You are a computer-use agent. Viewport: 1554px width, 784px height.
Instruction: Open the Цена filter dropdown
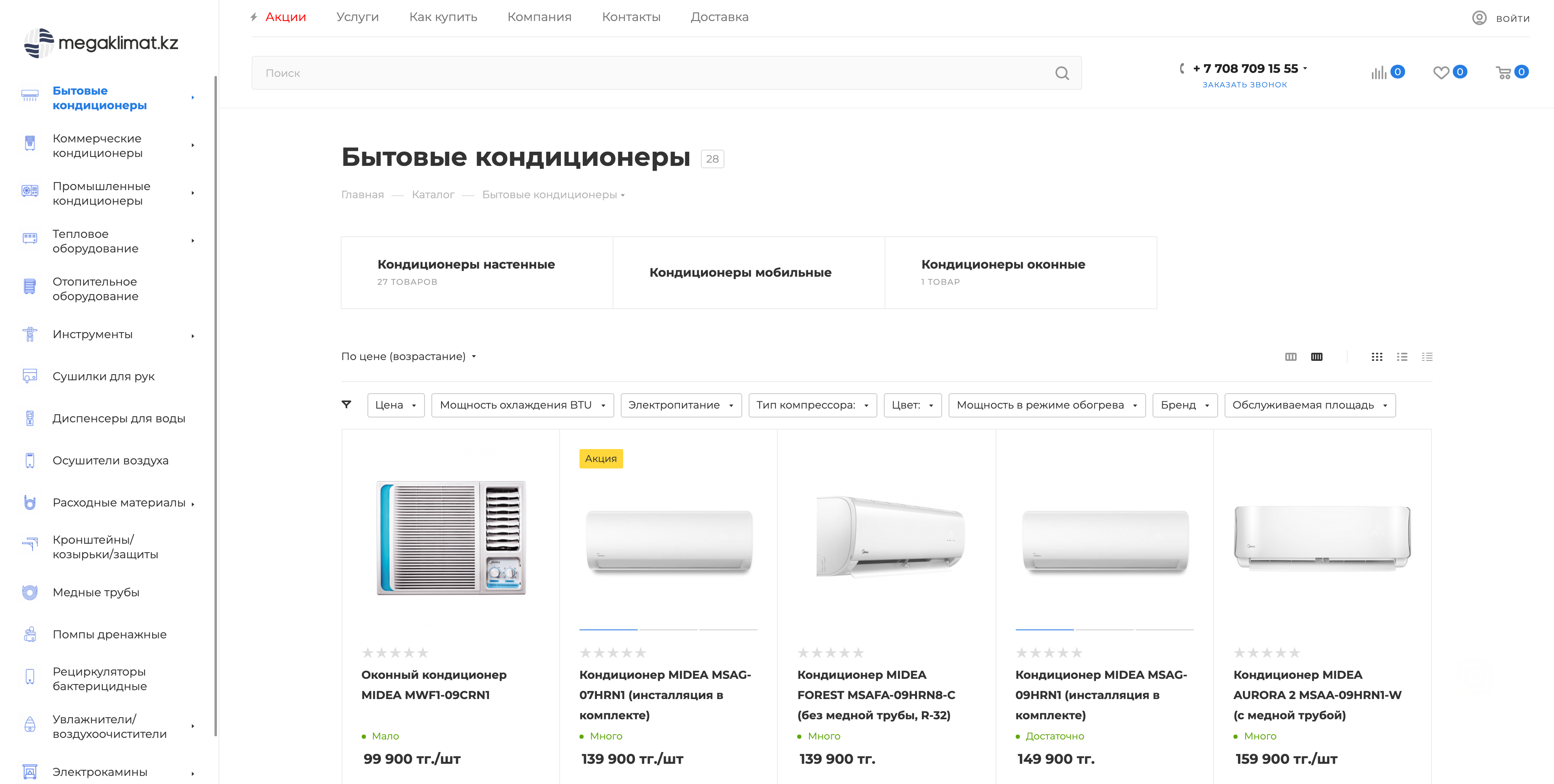point(396,405)
